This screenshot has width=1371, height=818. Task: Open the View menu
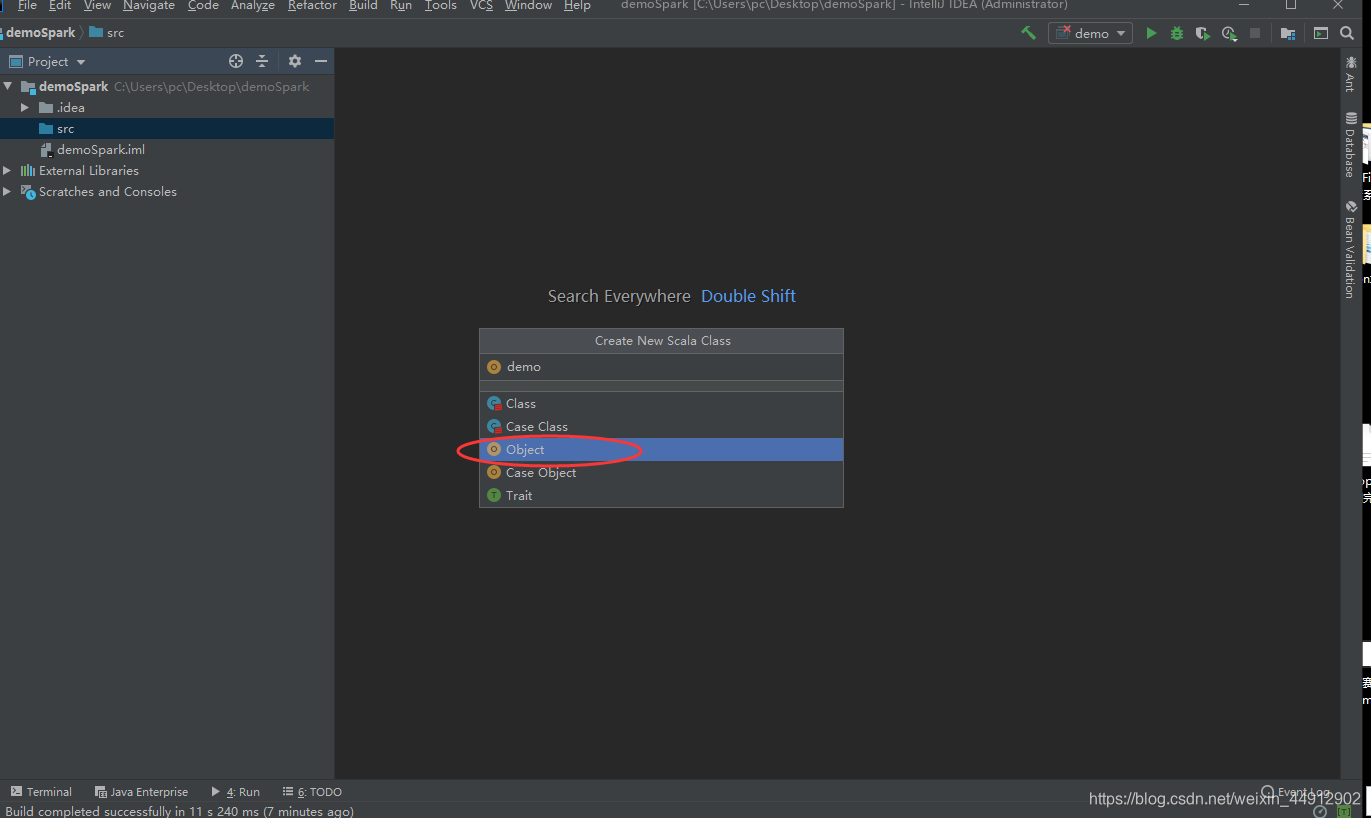tap(97, 5)
